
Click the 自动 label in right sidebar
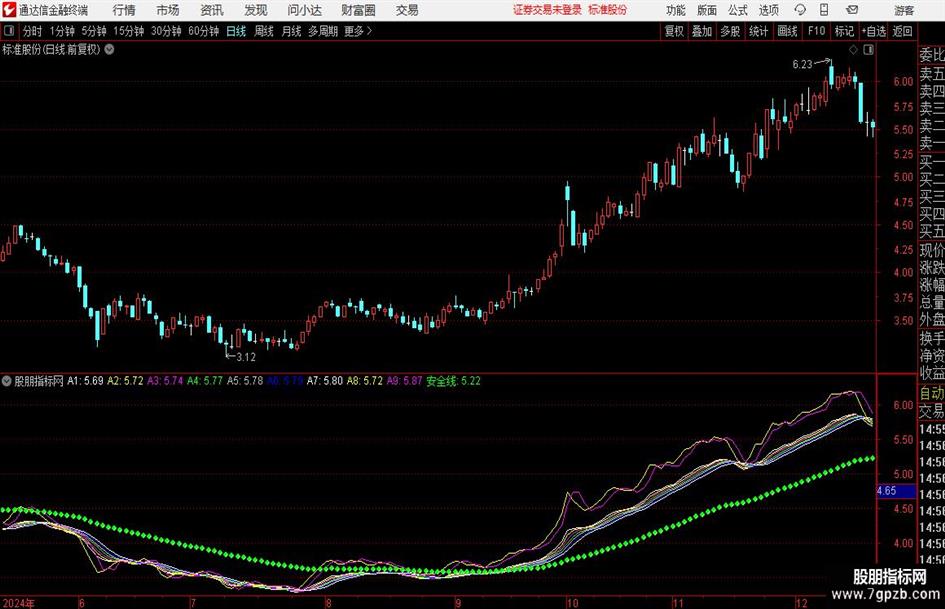tap(932, 393)
